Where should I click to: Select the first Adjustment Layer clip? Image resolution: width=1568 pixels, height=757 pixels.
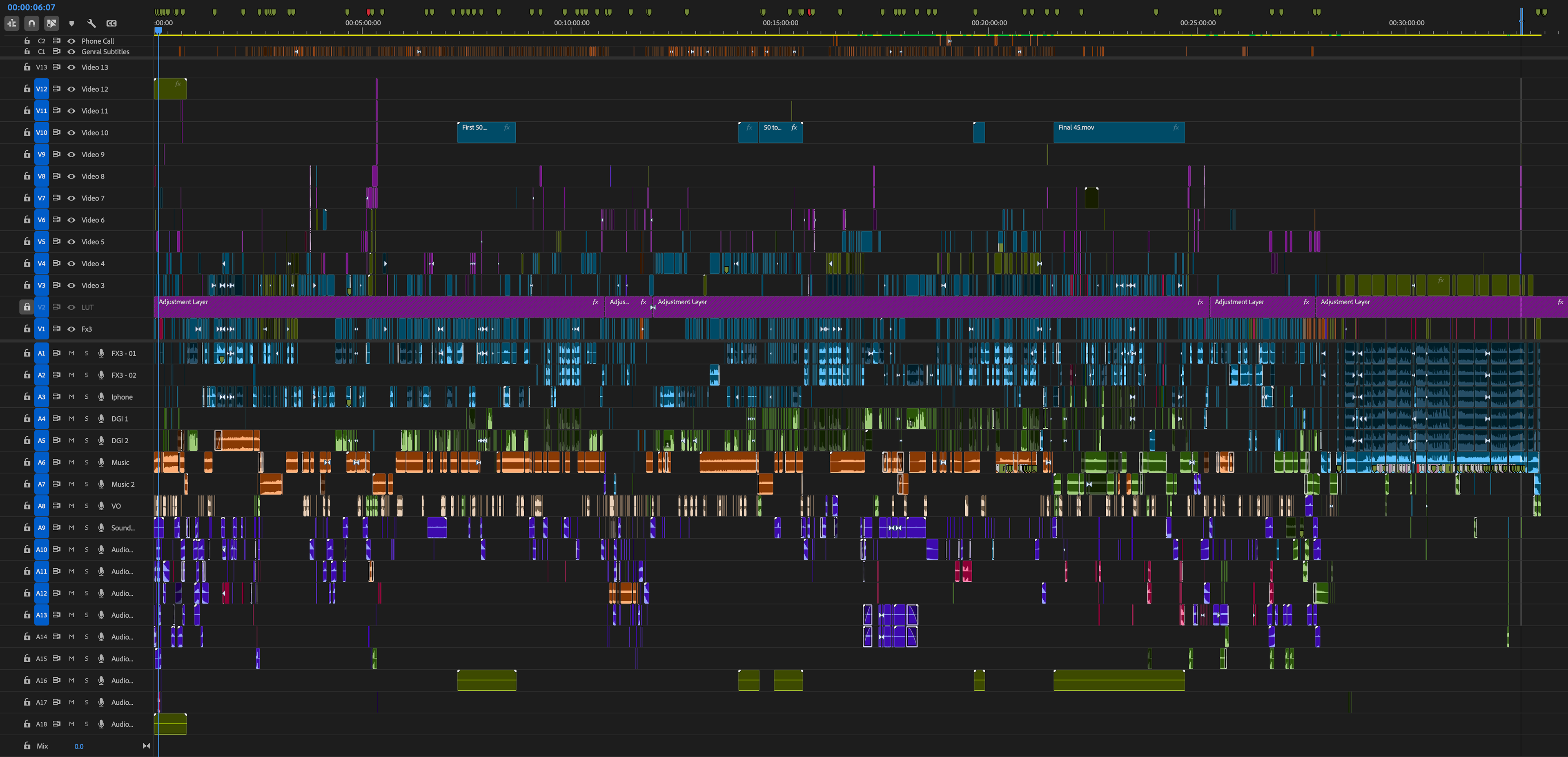[377, 307]
